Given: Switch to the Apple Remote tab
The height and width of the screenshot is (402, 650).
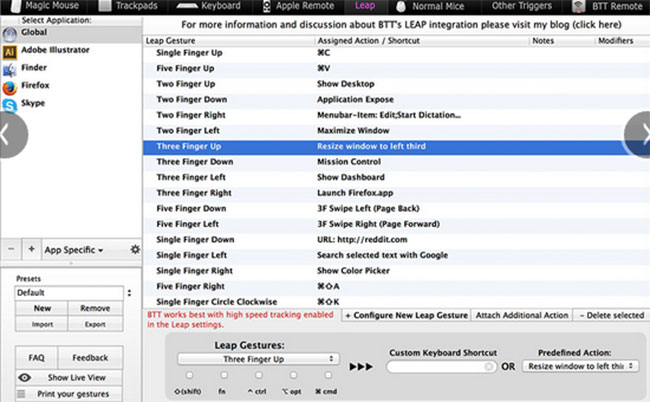Looking at the screenshot, I should [299, 6].
